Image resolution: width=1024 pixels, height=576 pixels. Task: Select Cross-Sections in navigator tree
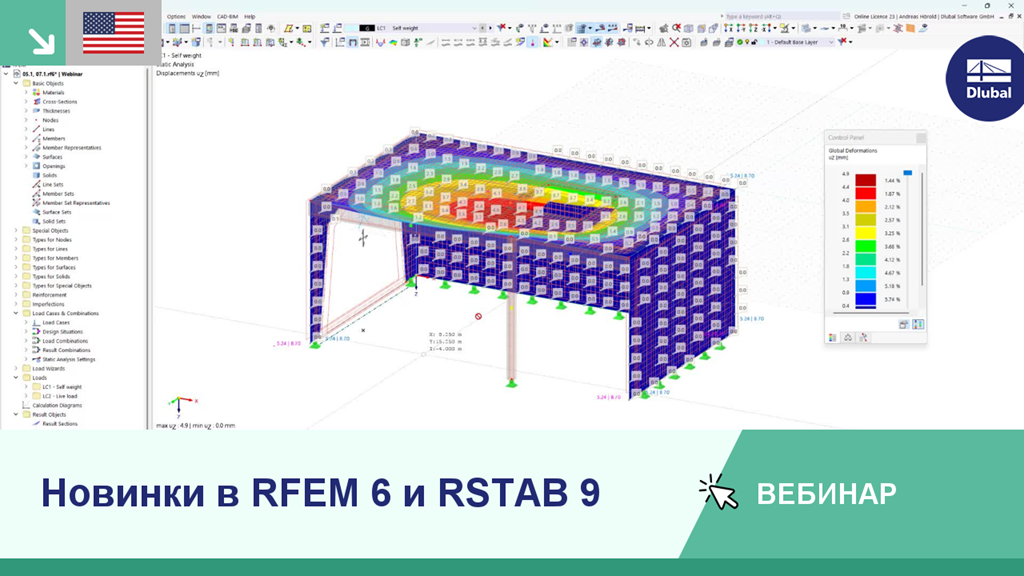(x=59, y=102)
